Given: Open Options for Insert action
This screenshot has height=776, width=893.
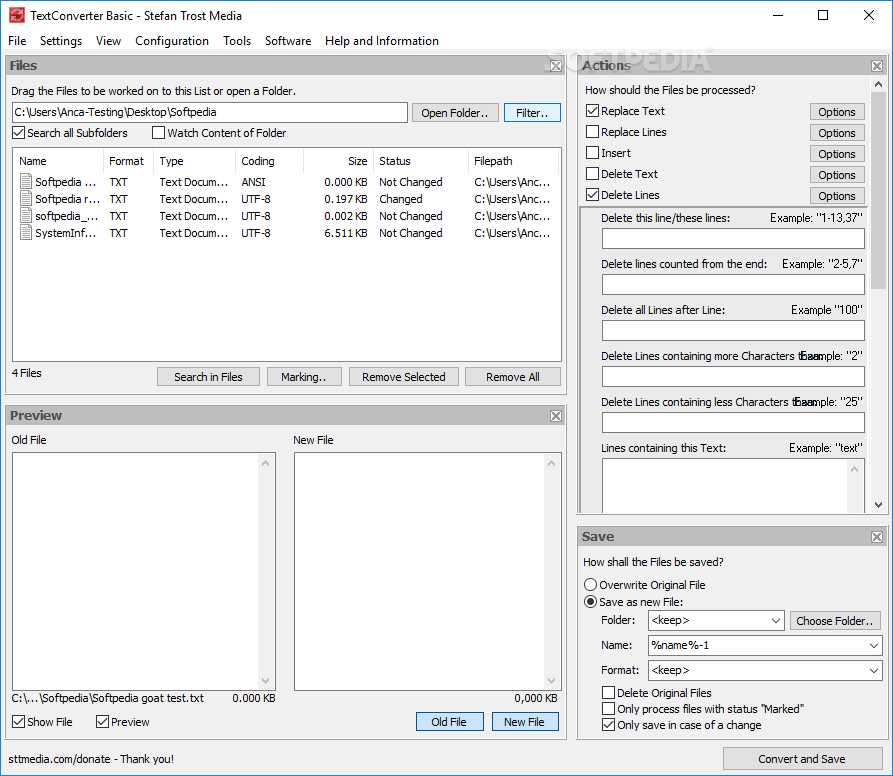Looking at the screenshot, I should 837,154.
